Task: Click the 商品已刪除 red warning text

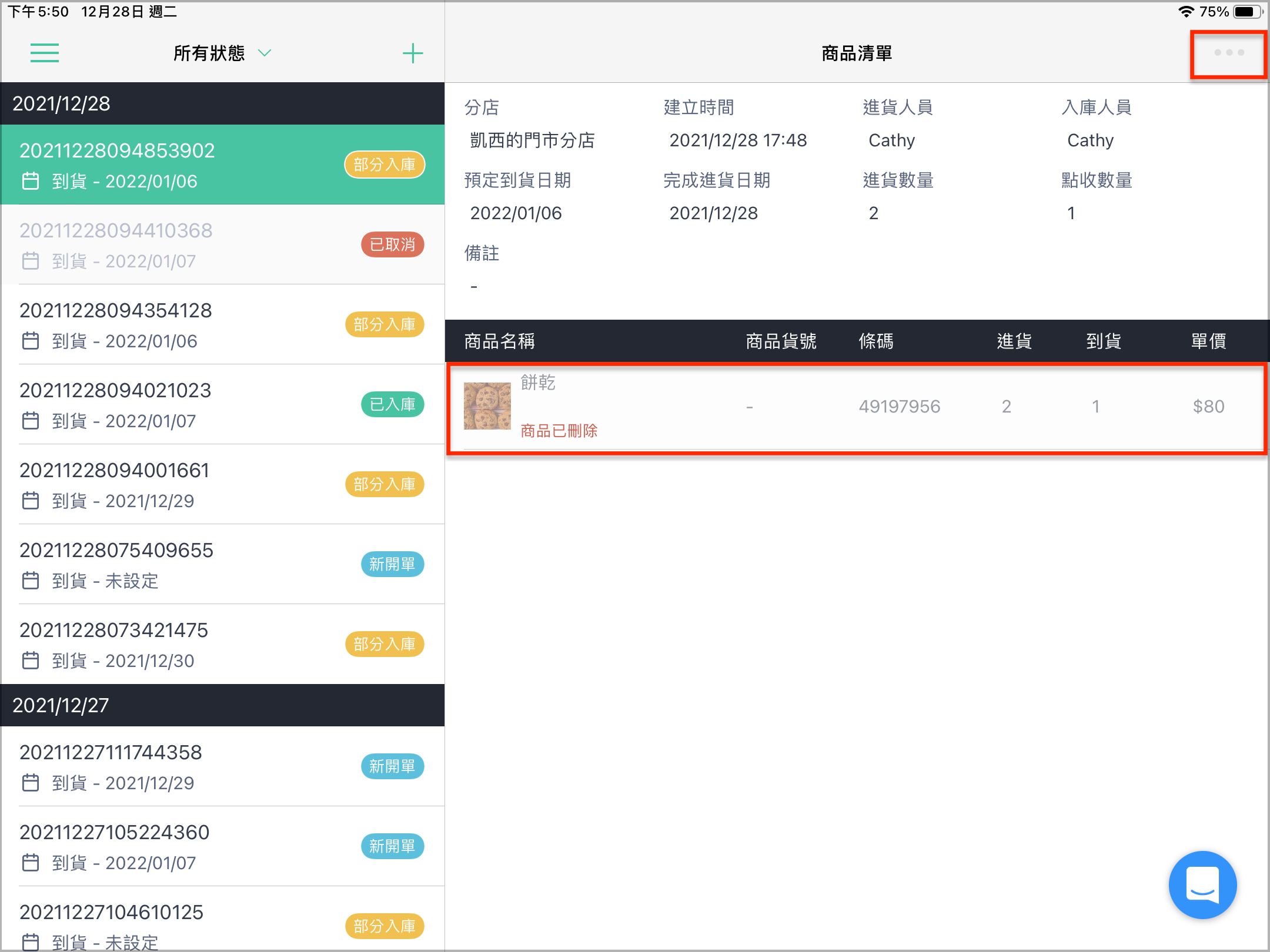Action: click(x=559, y=431)
